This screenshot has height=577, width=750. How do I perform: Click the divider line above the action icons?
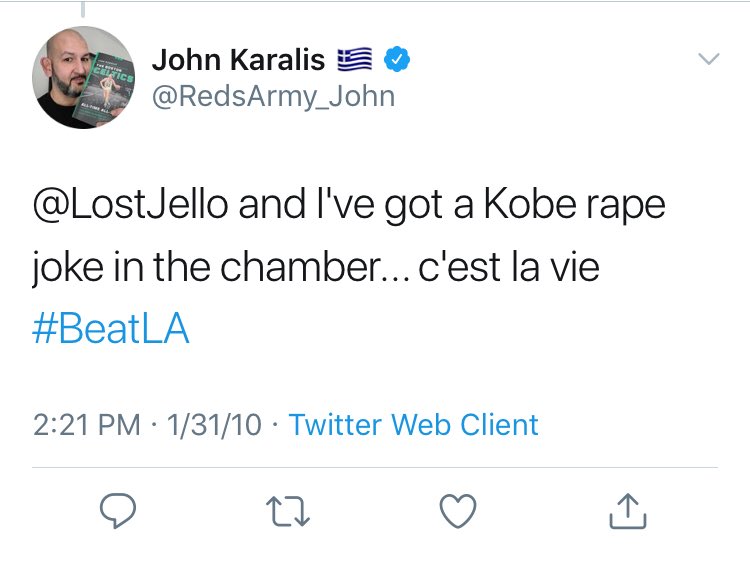pyautogui.click(x=375, y=467)
